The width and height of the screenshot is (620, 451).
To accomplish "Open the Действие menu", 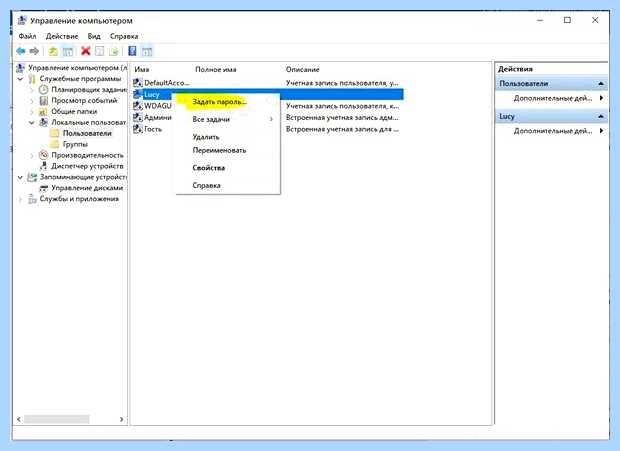I will 62,36.
